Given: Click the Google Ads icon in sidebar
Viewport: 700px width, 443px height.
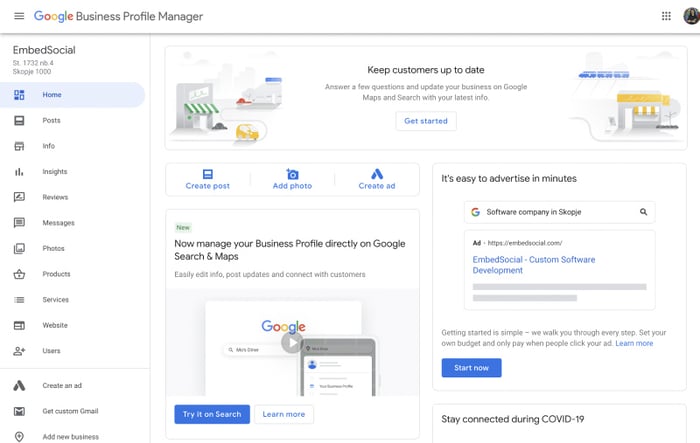Looking at the screenshot, I should [x=19, y=385].
